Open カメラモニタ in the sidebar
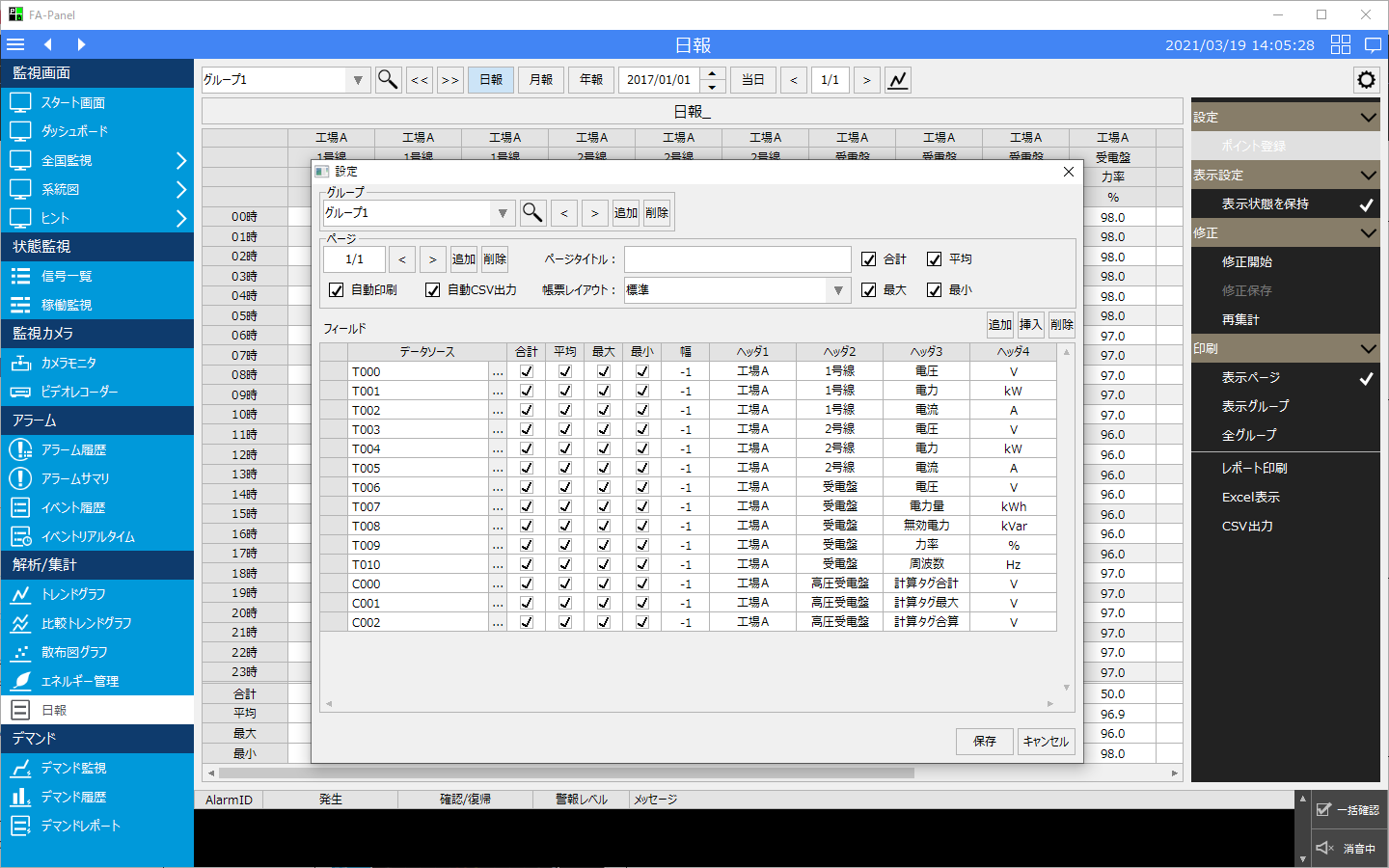The height and width of the screenshot is (868, 1389). [96, 363]
